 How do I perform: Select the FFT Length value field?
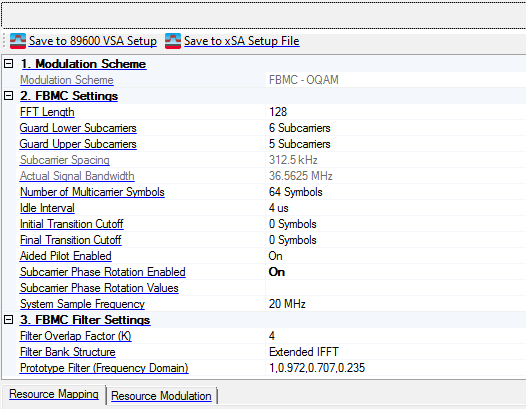(396, 112)
